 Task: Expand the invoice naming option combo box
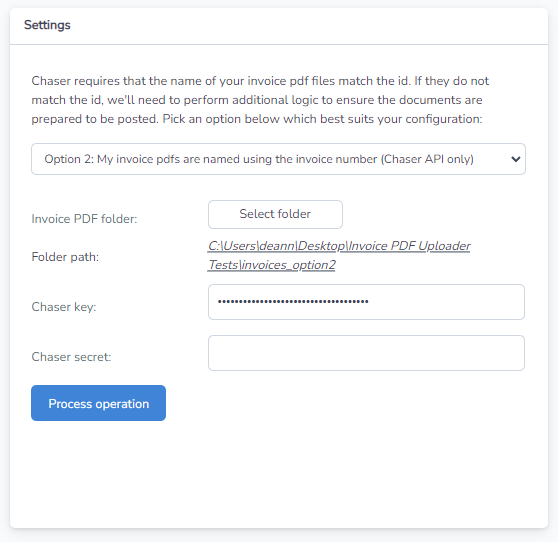(278, 159)
